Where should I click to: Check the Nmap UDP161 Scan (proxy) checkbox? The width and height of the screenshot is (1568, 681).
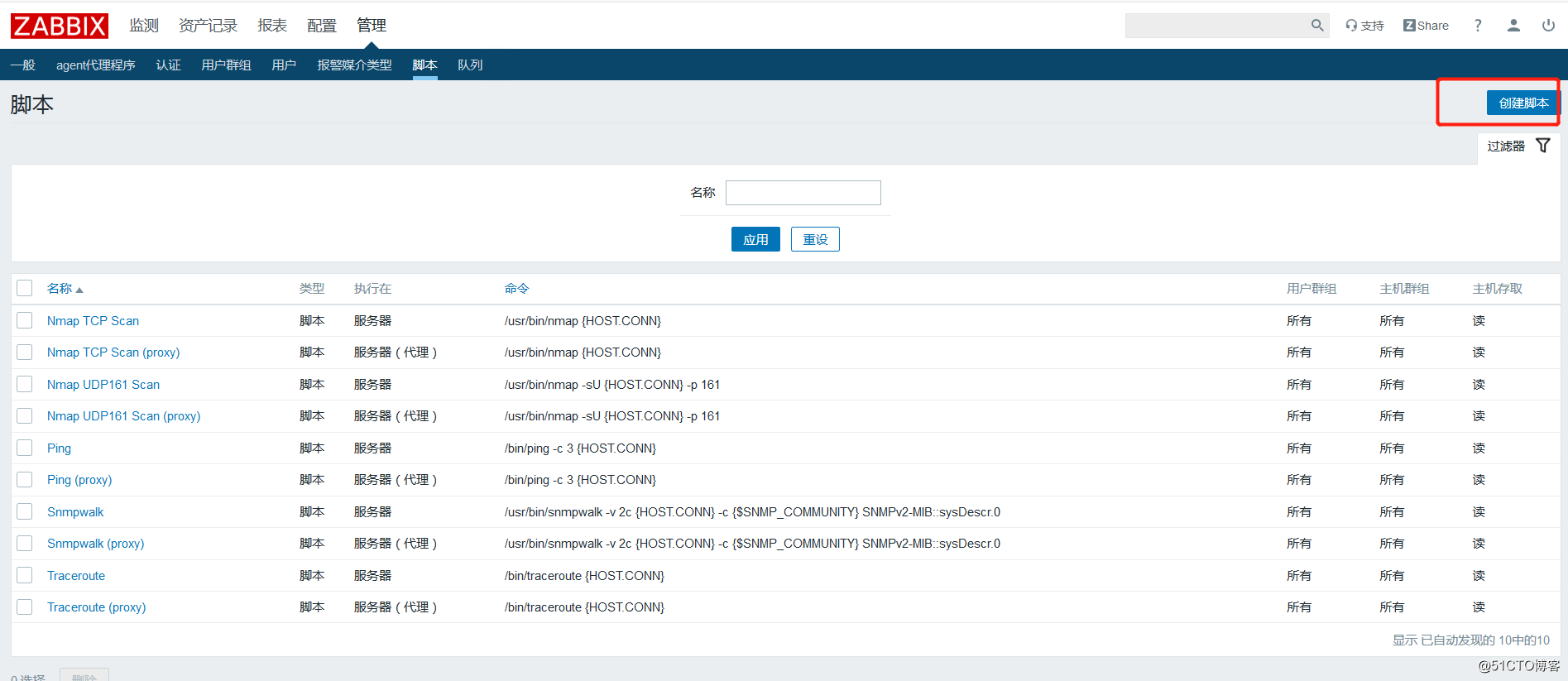(25, 415)
